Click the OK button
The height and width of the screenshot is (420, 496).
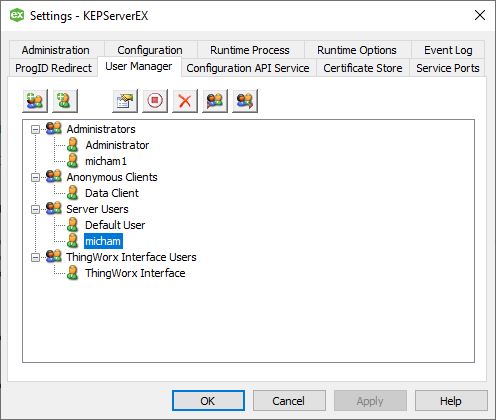coord(208,401)
